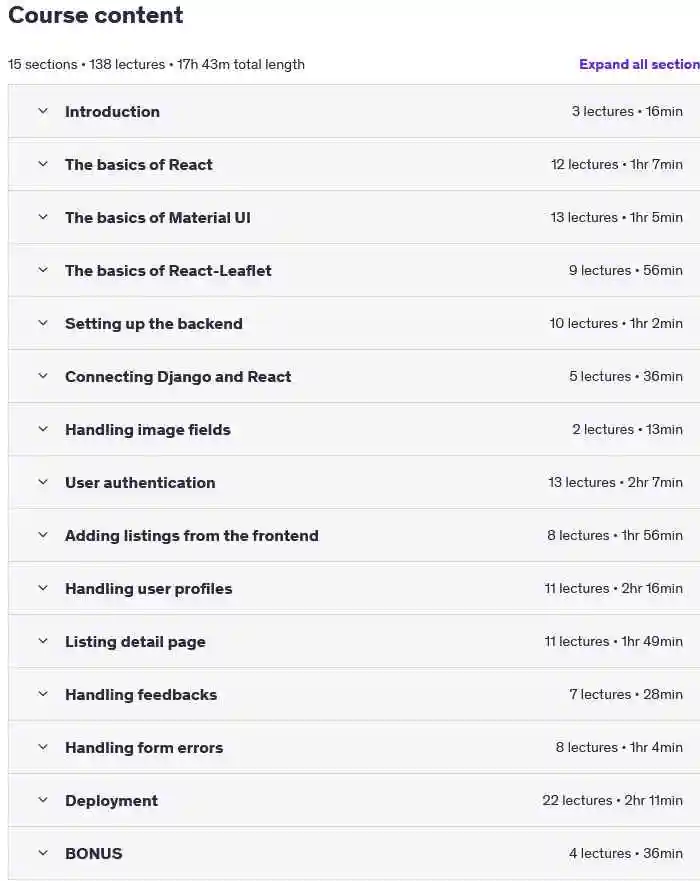The height and width of the screenshot is (881, 700).
Task: Open the User authentication chevron arrow
Action: [x=43, y=482]
